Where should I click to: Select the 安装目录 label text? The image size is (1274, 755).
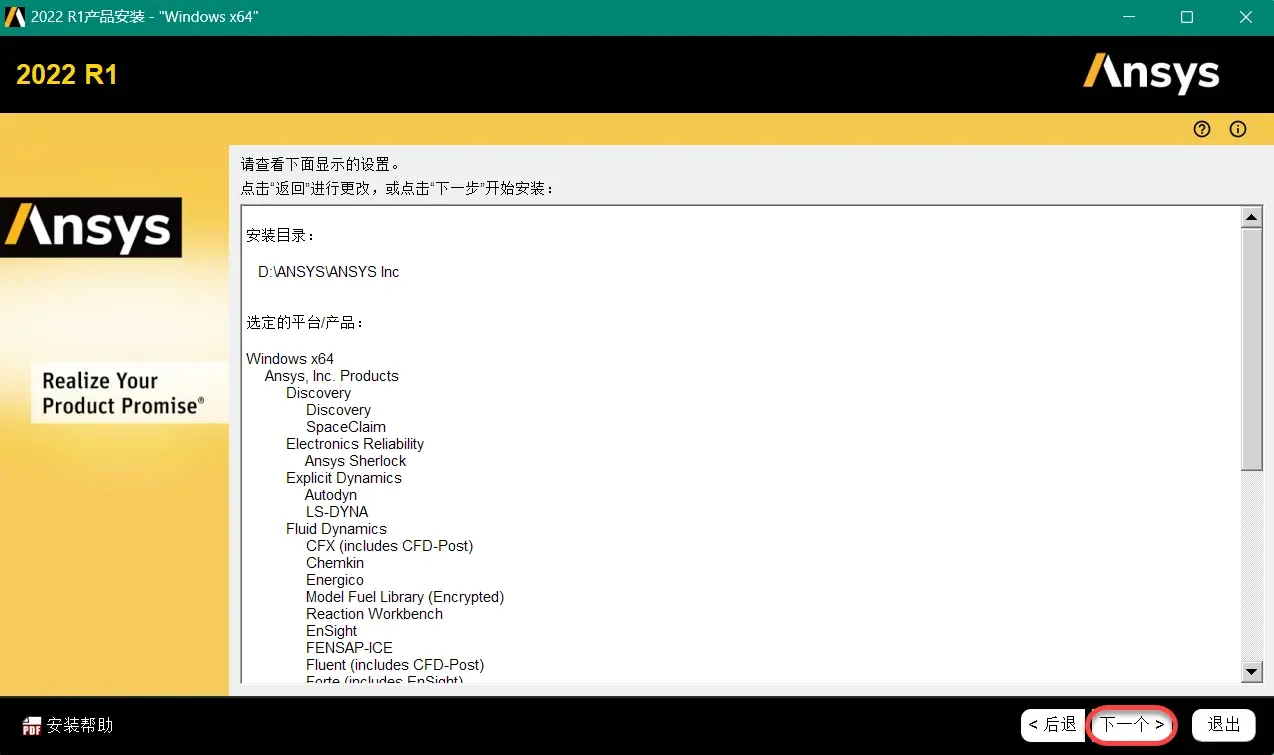[x=280, y=236]
